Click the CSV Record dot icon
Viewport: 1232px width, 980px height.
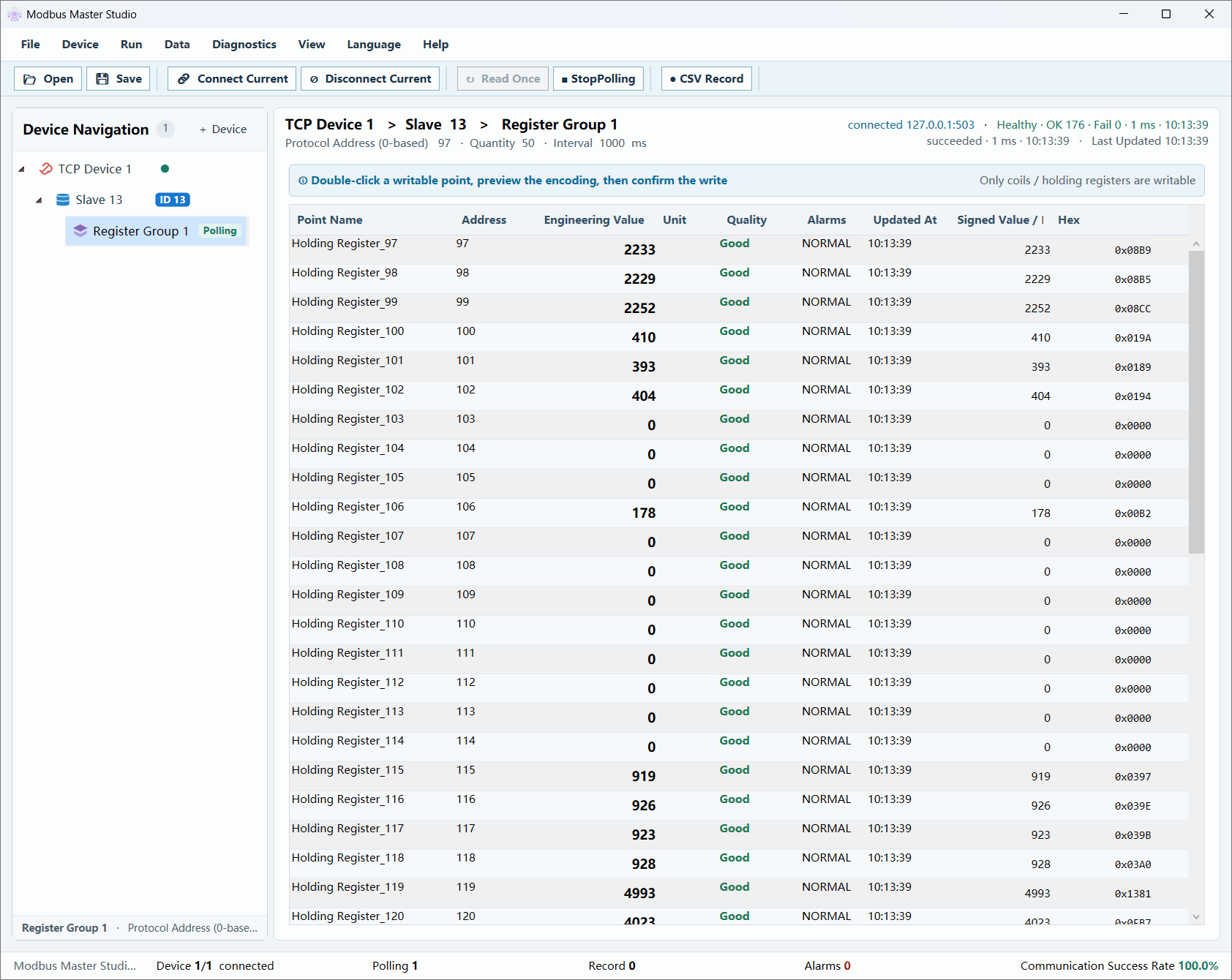pyautogui.click(x=673, y=79)
